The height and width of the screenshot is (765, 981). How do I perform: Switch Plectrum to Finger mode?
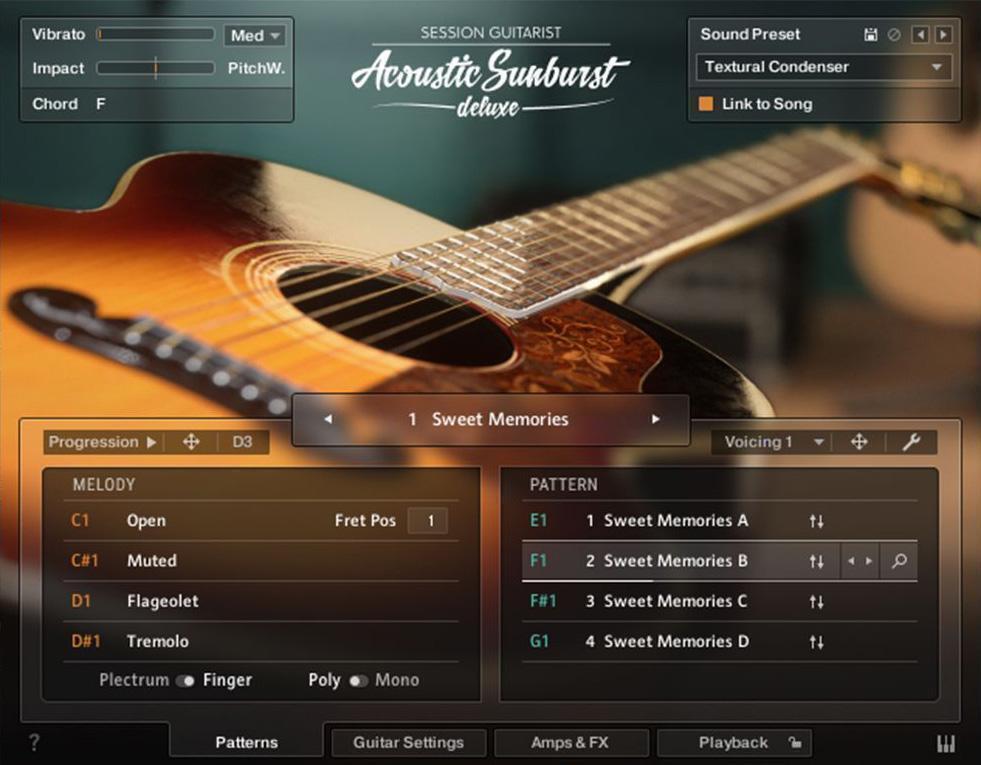pos(186,680)
